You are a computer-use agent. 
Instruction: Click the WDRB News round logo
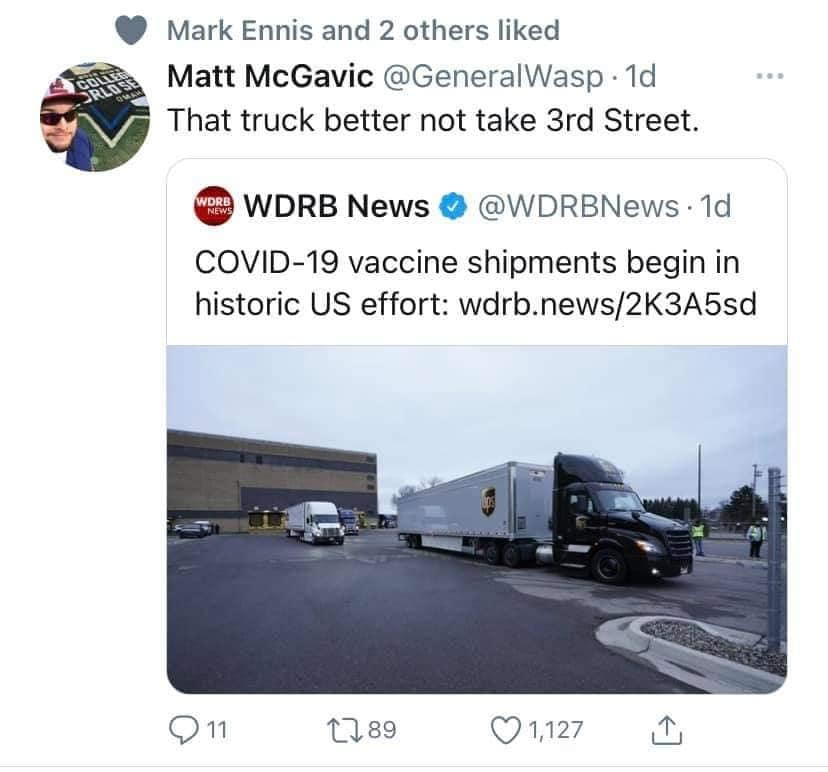pyautogui.click(x=213, y=205)
